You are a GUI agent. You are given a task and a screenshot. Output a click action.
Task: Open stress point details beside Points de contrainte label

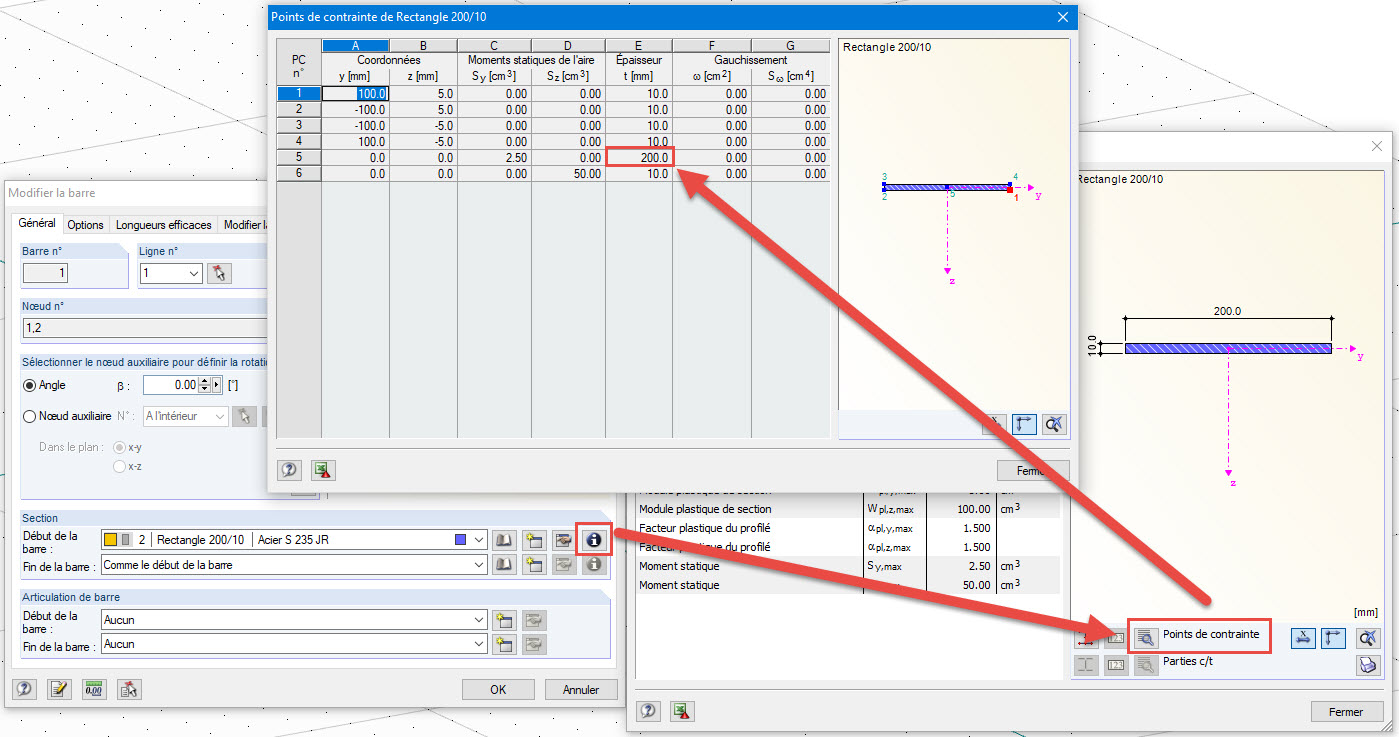coord(1146,636)
